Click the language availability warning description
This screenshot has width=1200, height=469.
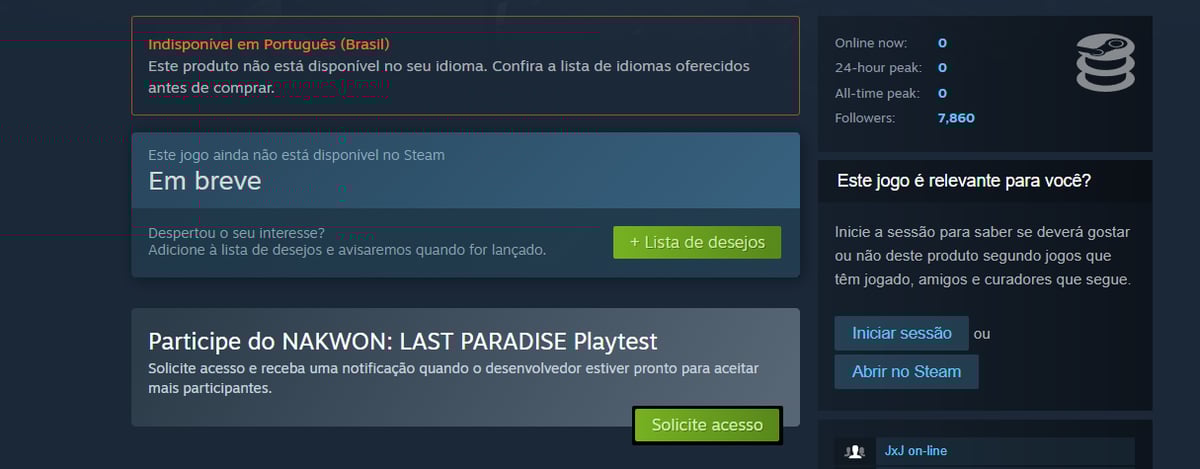click(449, 76)
